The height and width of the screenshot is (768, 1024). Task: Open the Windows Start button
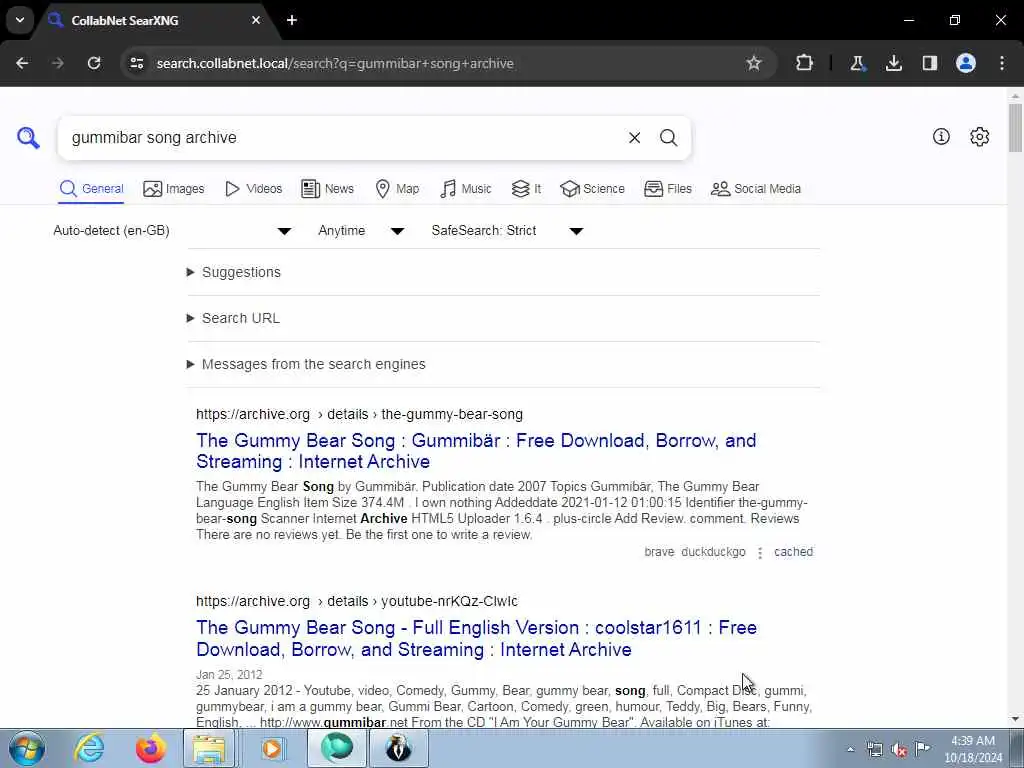coord(27,748)
